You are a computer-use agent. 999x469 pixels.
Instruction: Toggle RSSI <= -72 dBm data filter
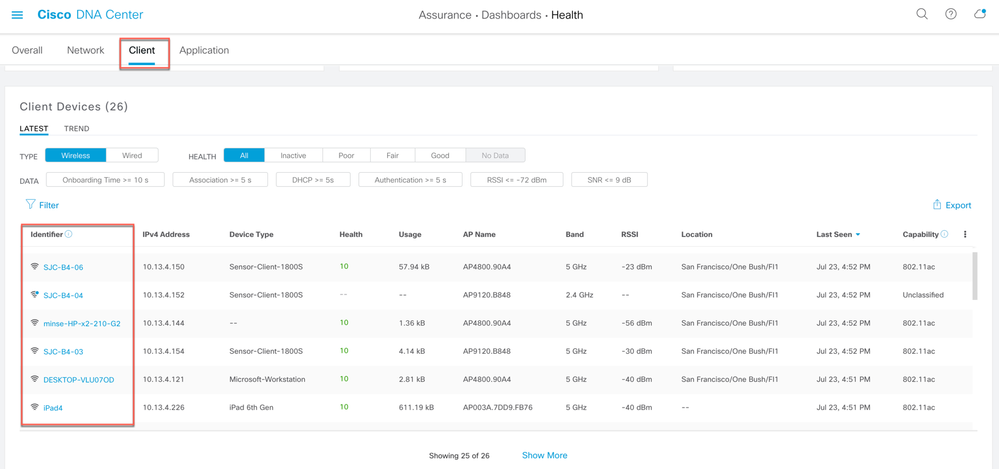coord(517,180)
